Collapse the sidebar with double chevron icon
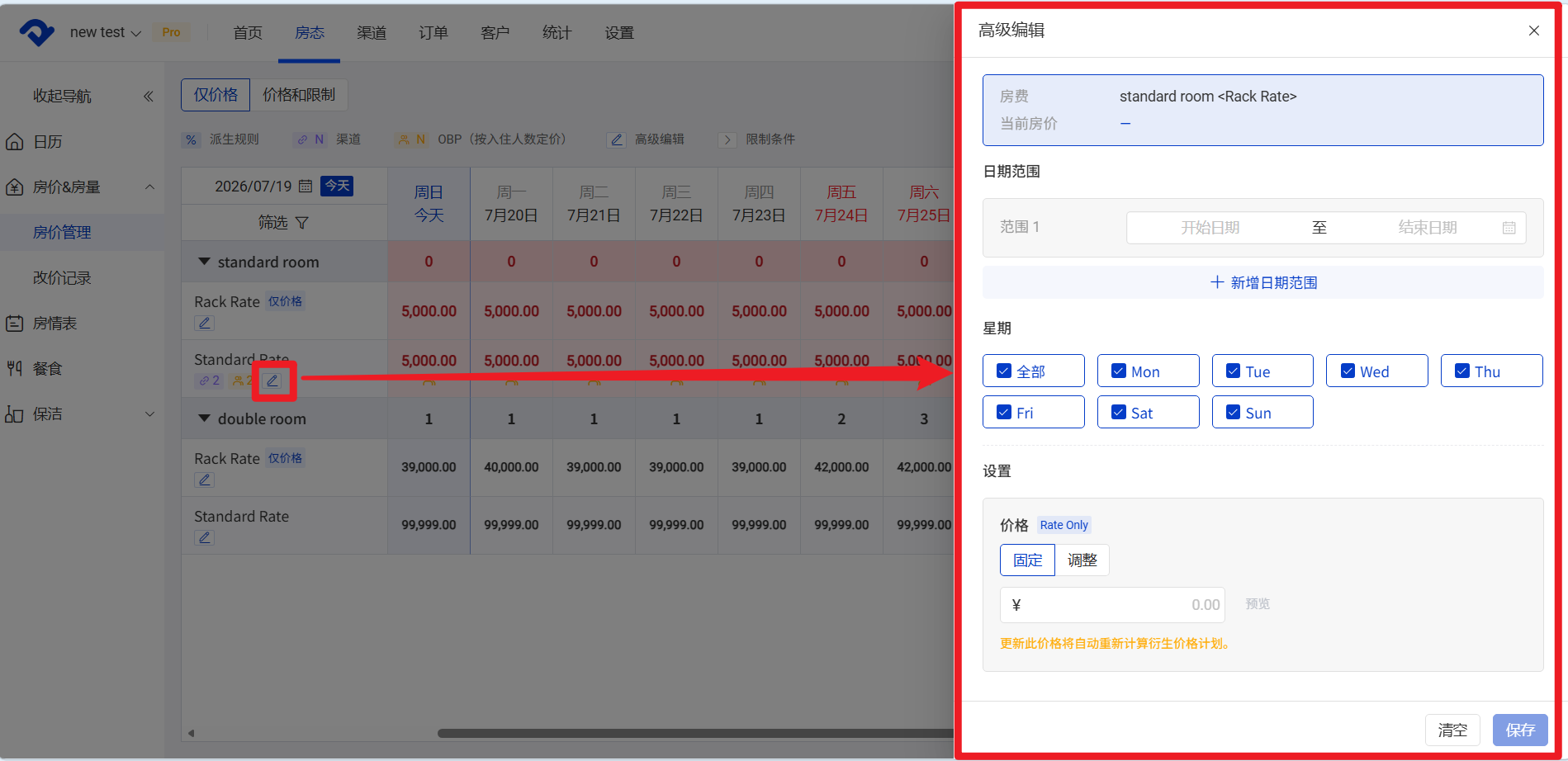The height and width of the screenshot is (761, 1568). pos(149,97)
